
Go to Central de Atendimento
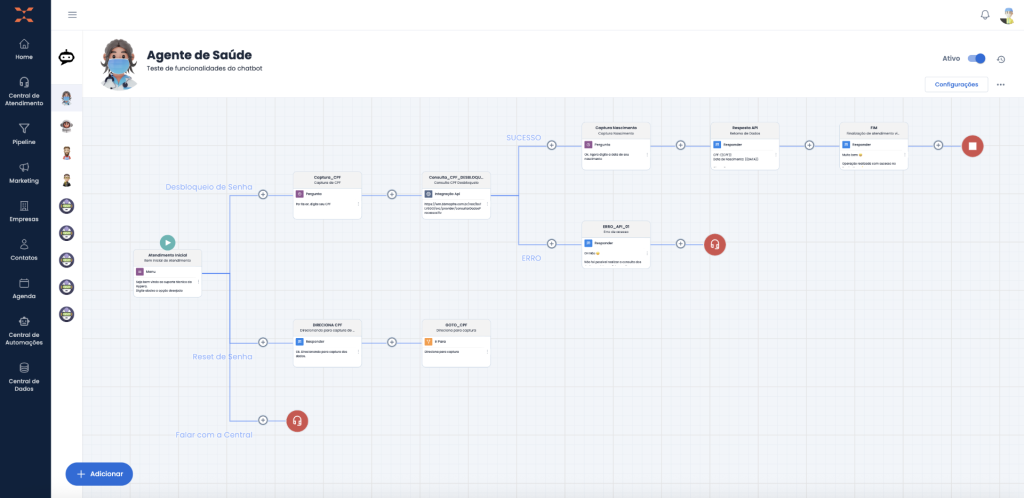25,90
